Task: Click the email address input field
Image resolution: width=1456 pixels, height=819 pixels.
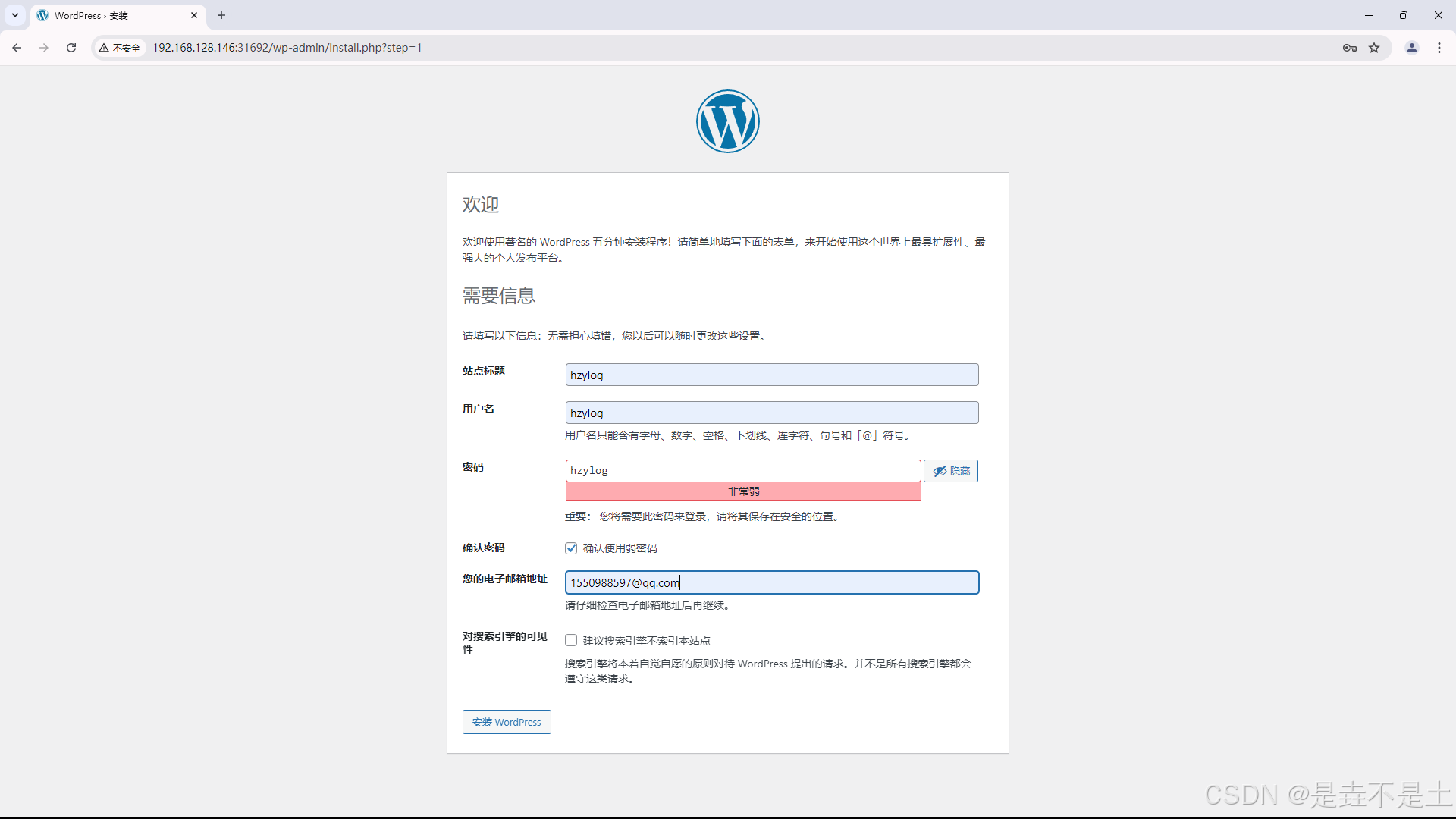Action: pyautogui.click(x=771, y=582)
